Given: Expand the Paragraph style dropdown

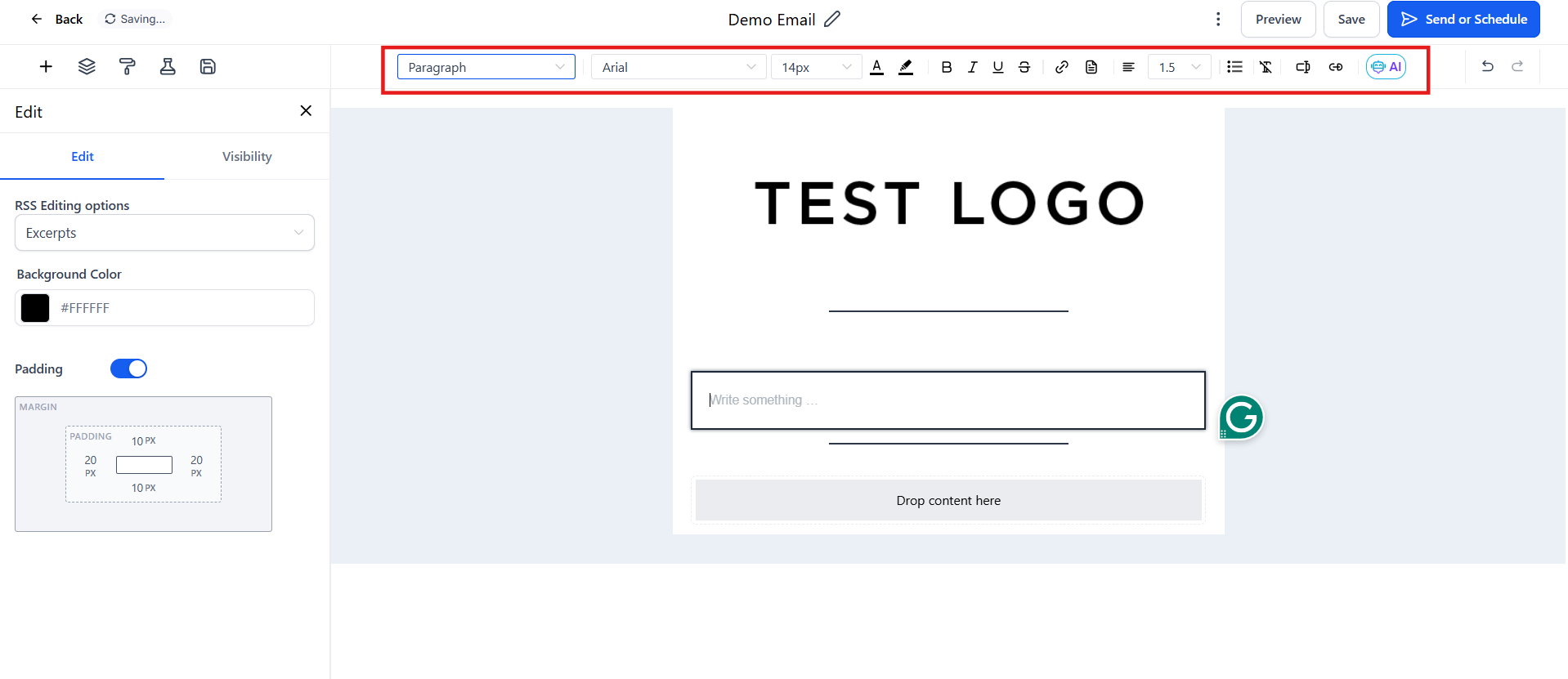Looking at the screenshot, I should tap(486, 67).
